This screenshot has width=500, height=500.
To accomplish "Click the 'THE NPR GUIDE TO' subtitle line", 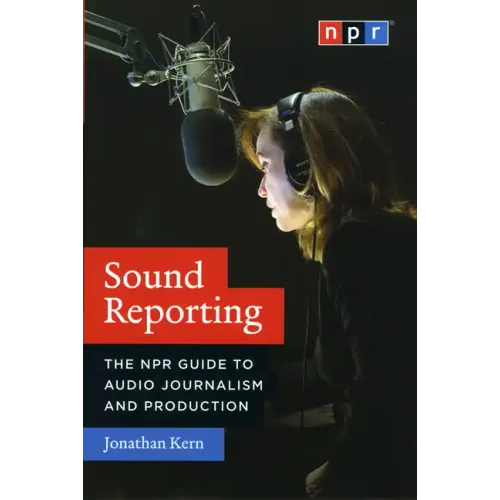I will [x=179, y=364].
